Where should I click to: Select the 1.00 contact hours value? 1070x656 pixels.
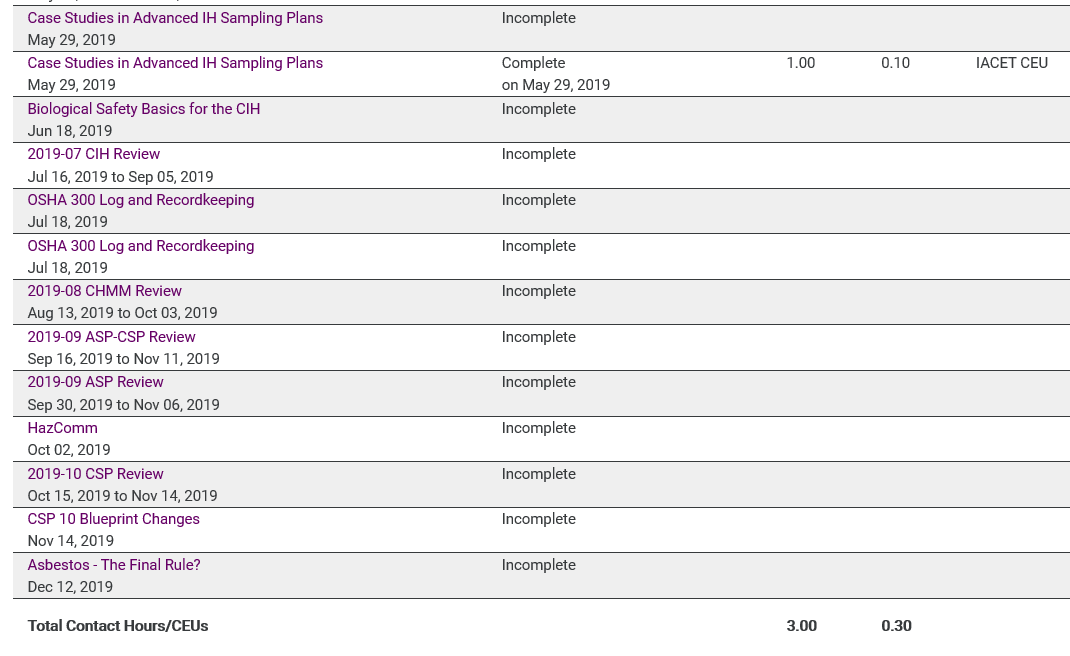pyautogui.click(x=800, y=63)
